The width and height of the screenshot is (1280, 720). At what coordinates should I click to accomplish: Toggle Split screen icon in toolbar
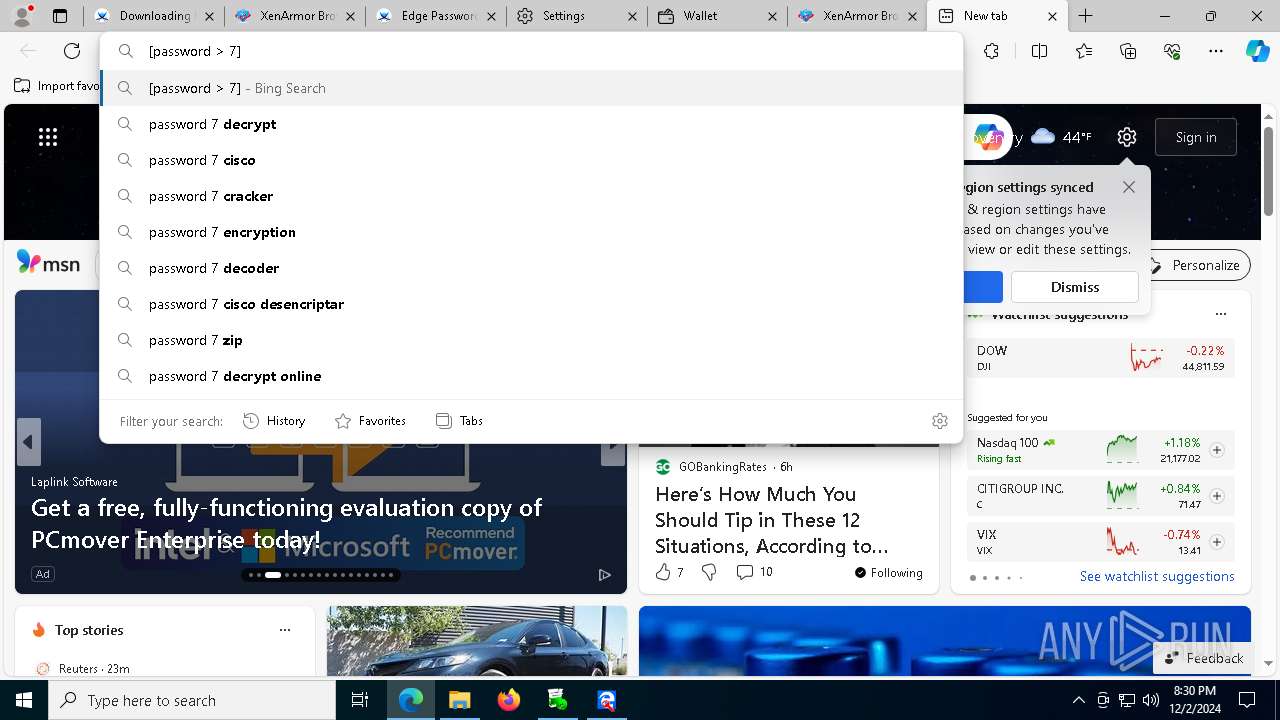click(x=1039, y=51)
